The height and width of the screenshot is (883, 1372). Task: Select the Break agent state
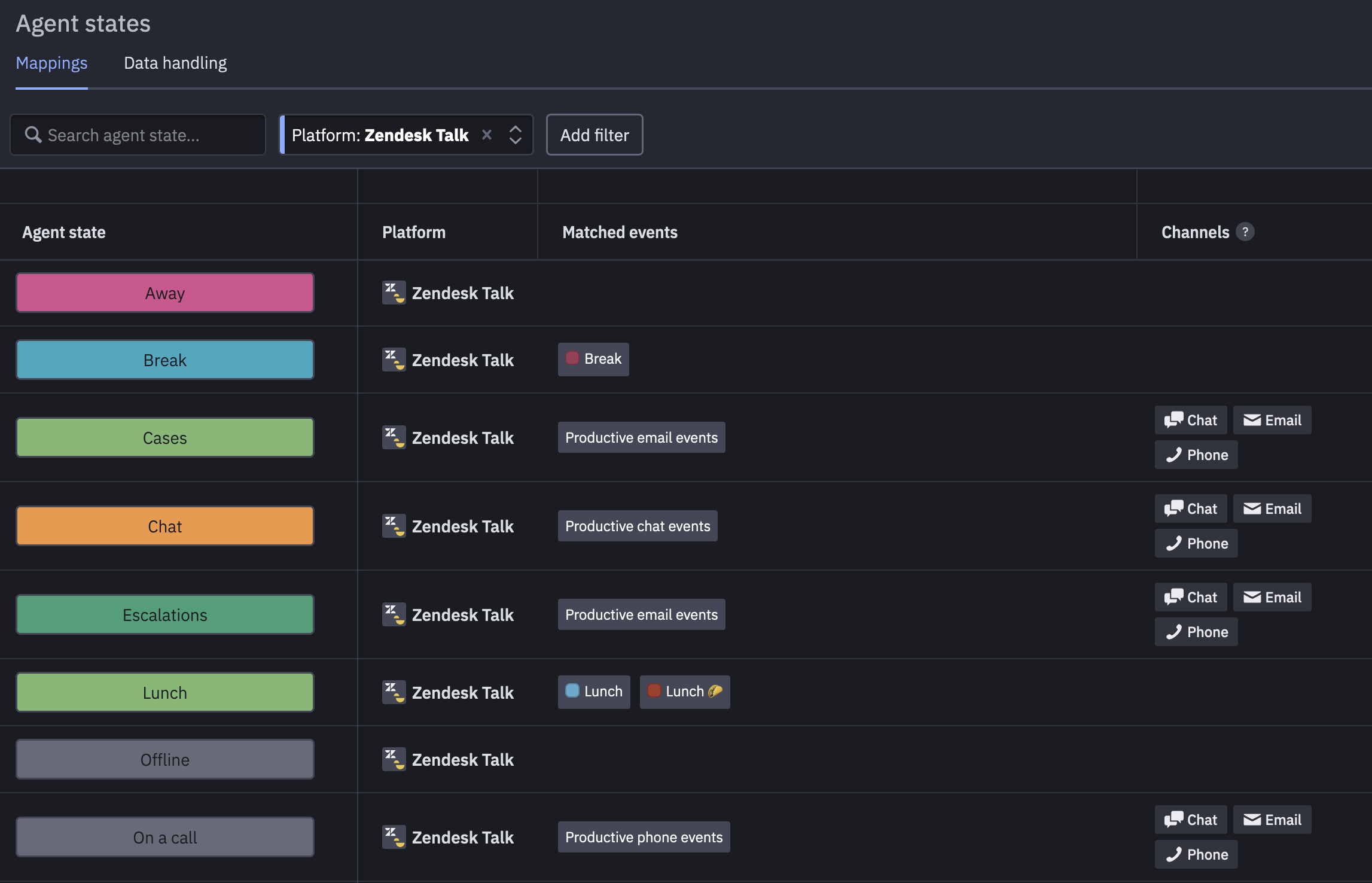pyautogui.click(x=165, y=360)
